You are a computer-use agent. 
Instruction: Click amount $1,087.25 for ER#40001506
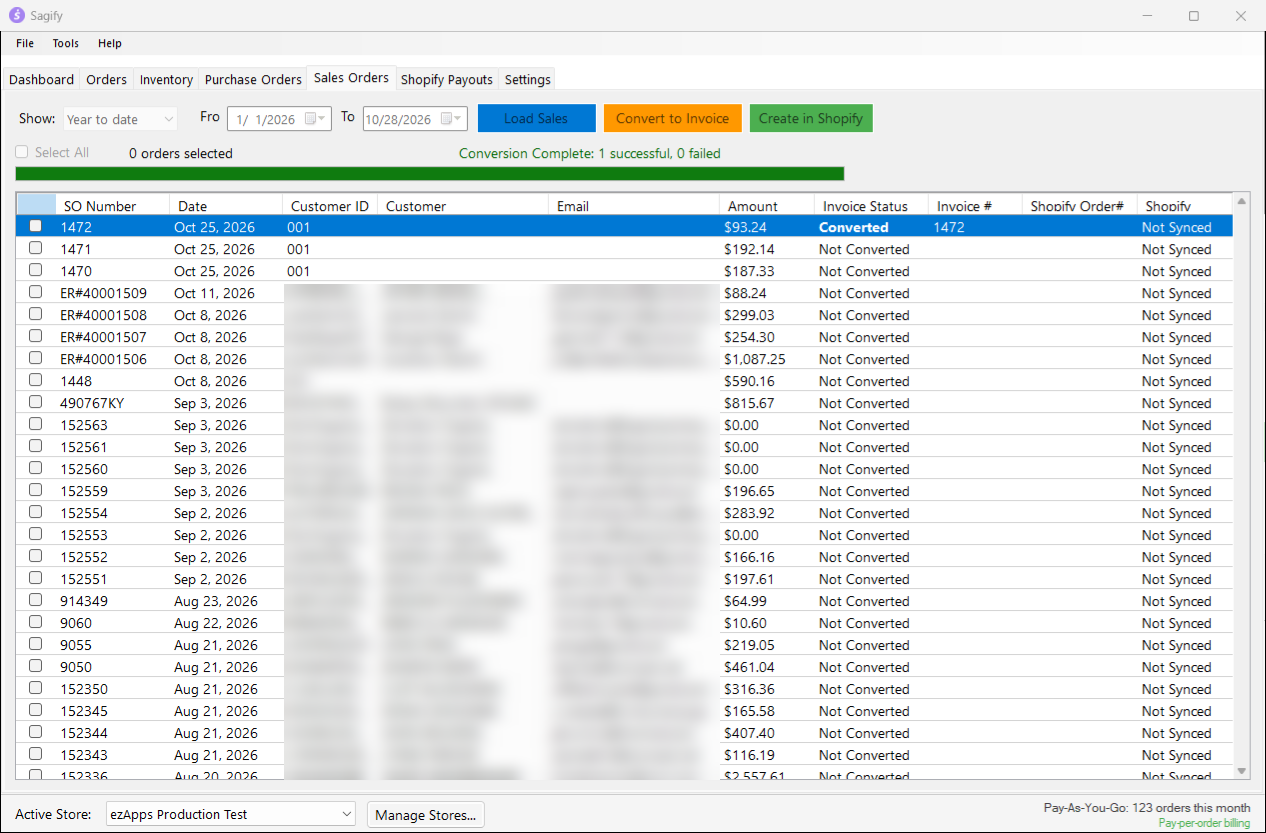[754, 359]
